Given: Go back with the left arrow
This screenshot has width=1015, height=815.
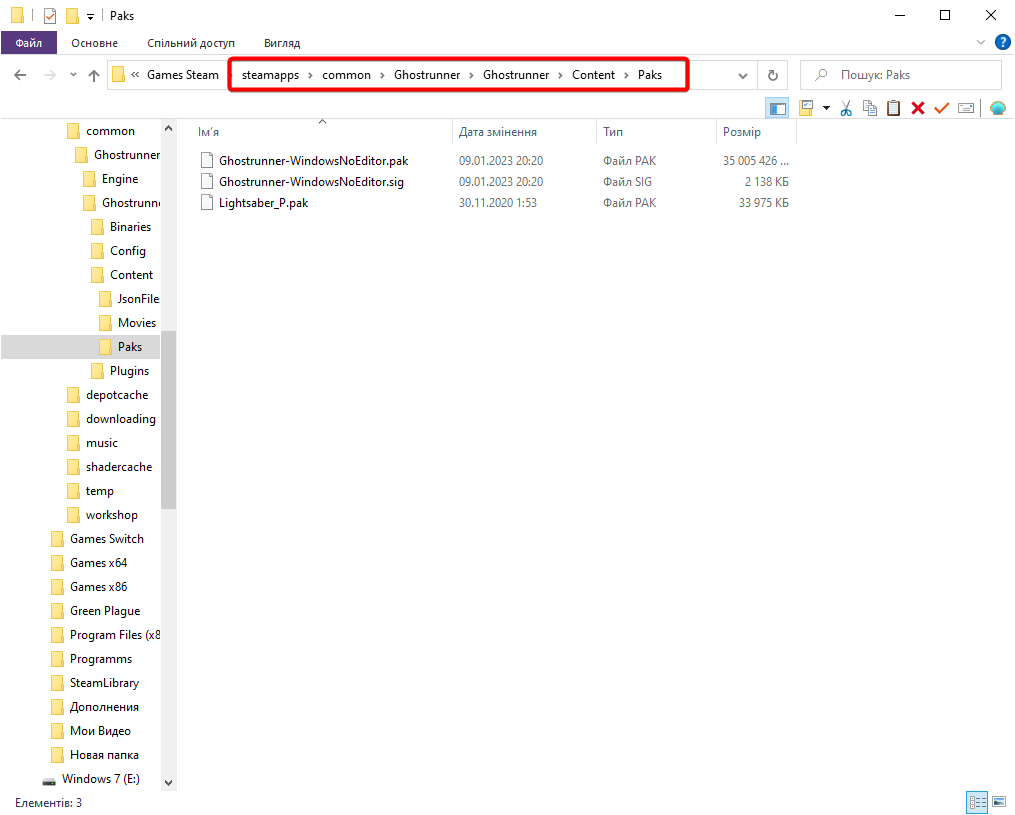Looking at the screenshot, I should [20, 75].
